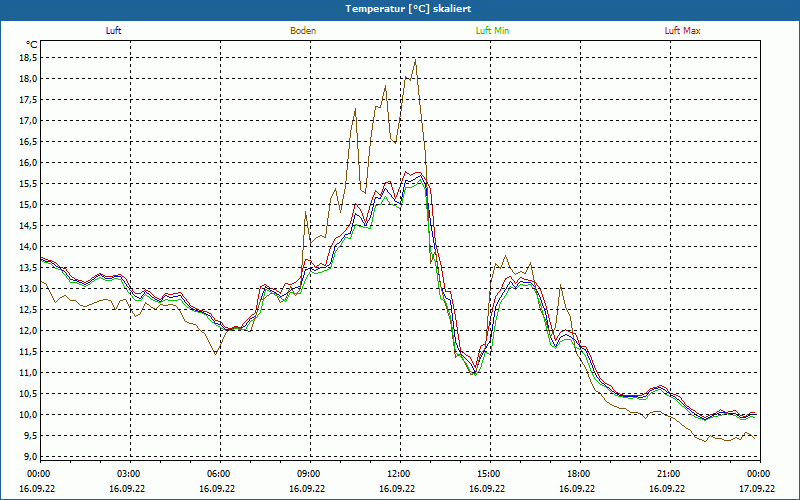Viewport: 800px width, 500px height.
Task: Click the 12,5 y-axis label
Action: 28,309
